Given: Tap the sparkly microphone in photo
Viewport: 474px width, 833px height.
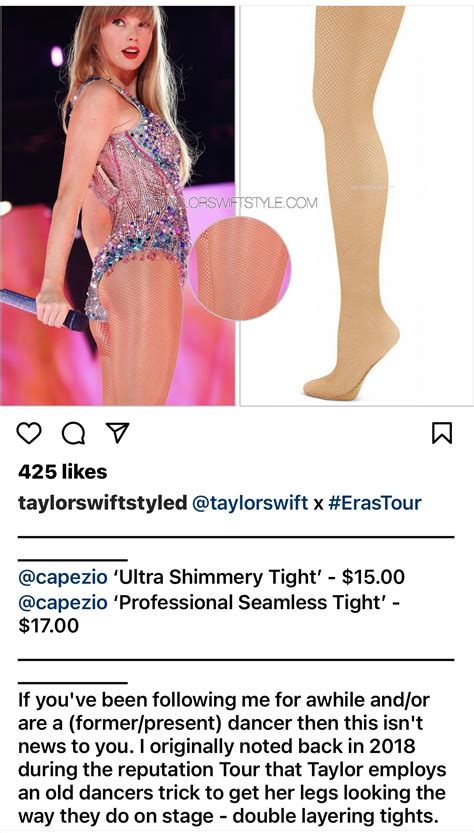Looking at the screenshot, I should [44, 310].
